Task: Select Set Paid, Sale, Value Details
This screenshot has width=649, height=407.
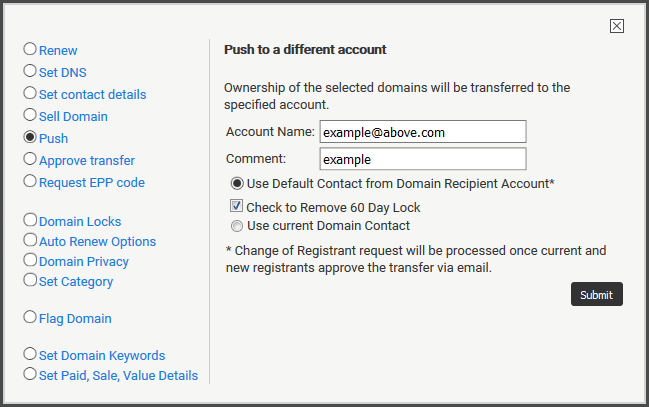Action: (x=30, y=374)
